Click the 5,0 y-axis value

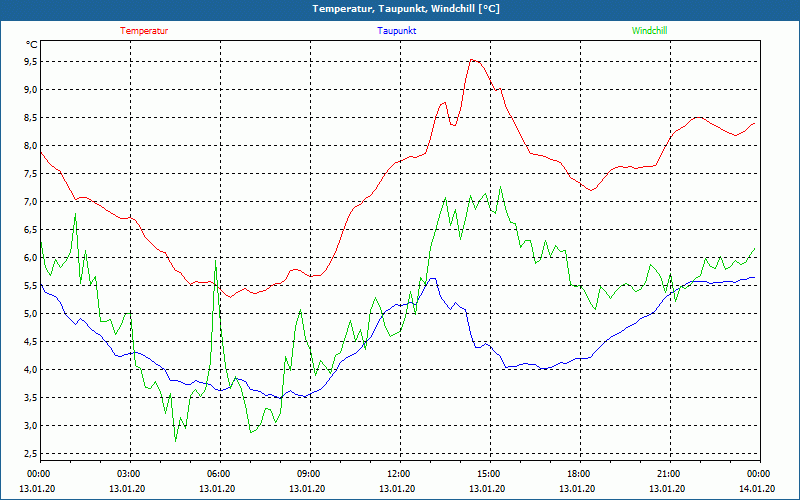(x=32, y=314)
